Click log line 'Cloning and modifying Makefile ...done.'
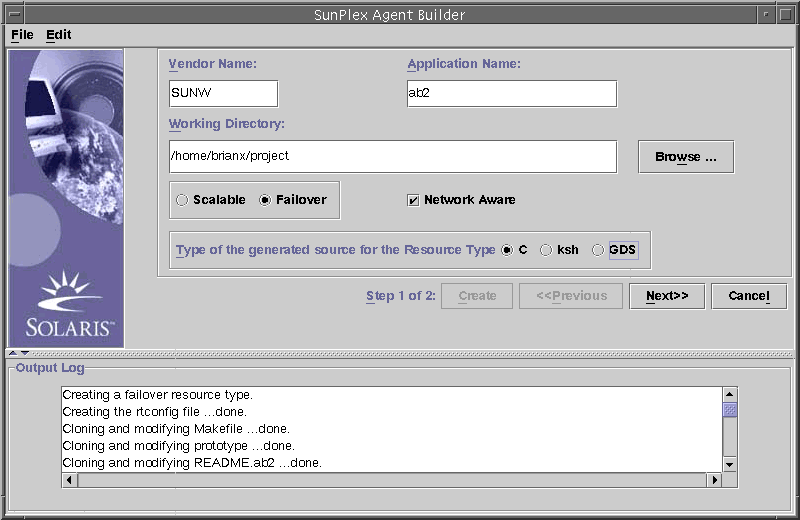The image size is (800, 520). [176, 429]
